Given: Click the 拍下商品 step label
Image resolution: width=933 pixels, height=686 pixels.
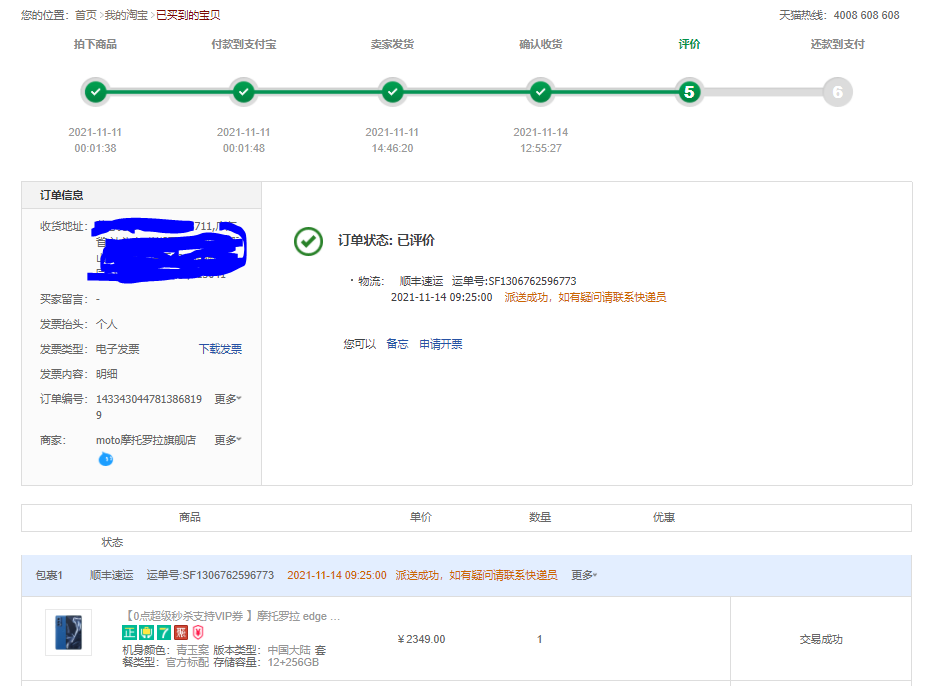Looking at the screenshot, I should pos(95,44).
